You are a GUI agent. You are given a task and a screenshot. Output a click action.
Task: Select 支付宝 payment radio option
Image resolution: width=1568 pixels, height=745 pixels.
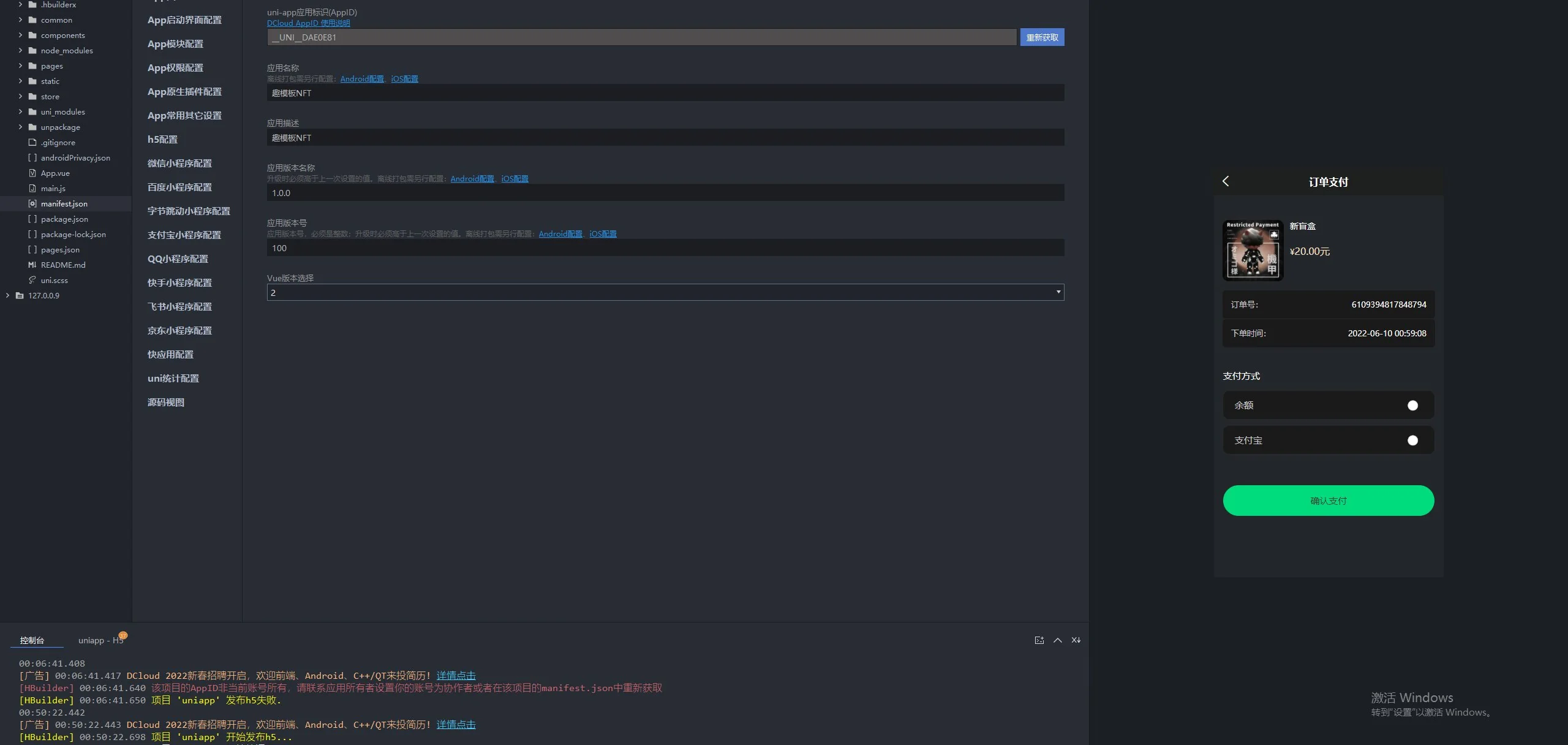tap(1412, 441)
